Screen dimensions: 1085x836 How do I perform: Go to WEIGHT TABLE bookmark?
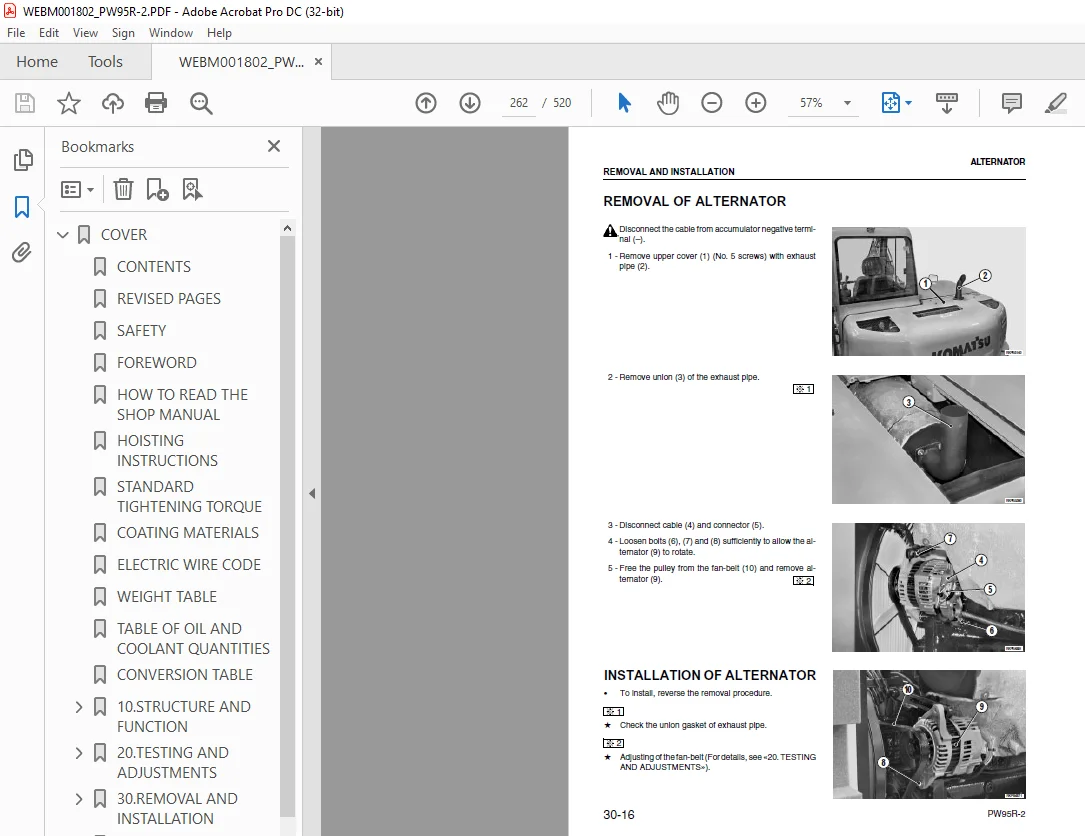pyautogui.click(x=167, y=596)
